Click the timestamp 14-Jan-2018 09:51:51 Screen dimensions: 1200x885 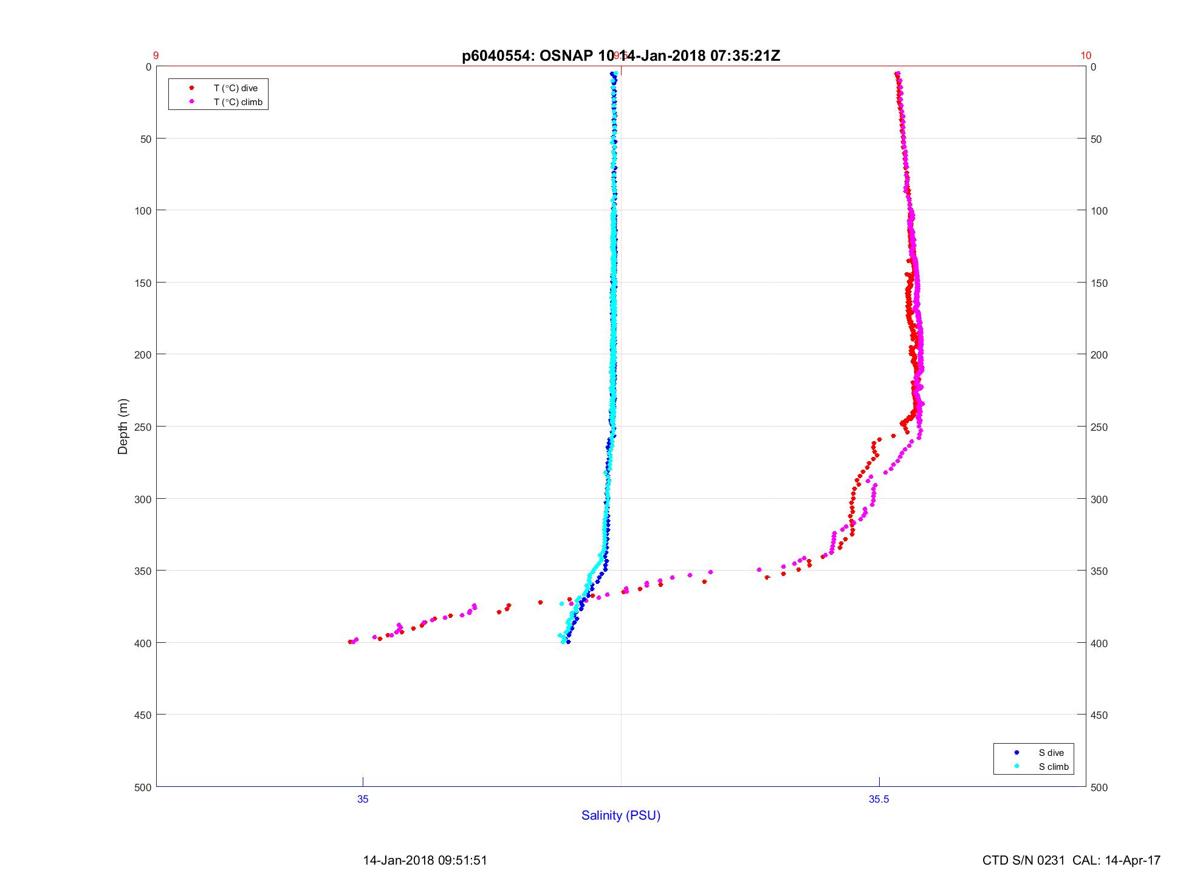(x=425, y=860)
